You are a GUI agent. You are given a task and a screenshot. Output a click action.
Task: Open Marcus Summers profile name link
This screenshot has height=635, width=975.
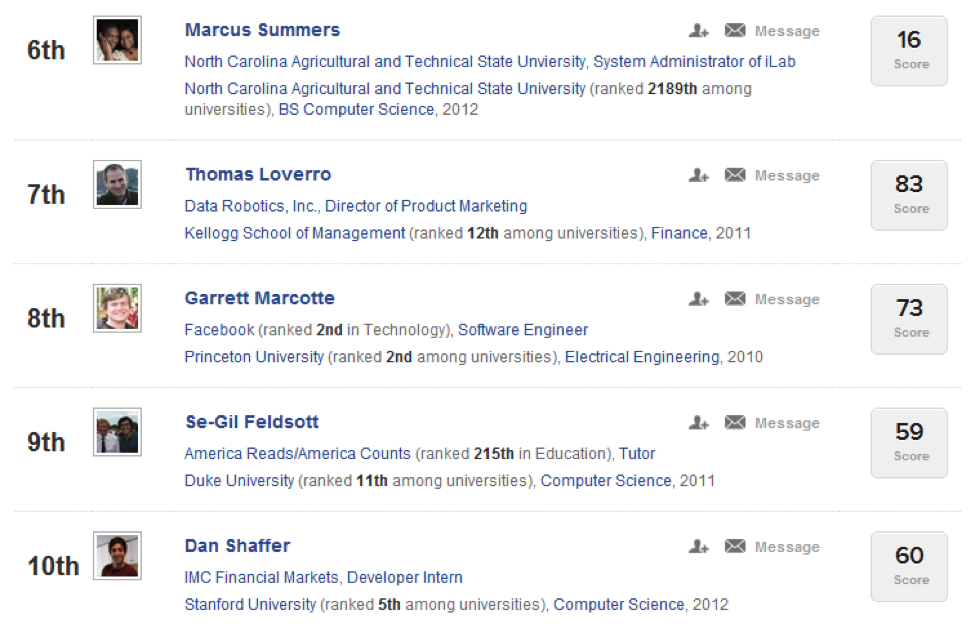262,30
